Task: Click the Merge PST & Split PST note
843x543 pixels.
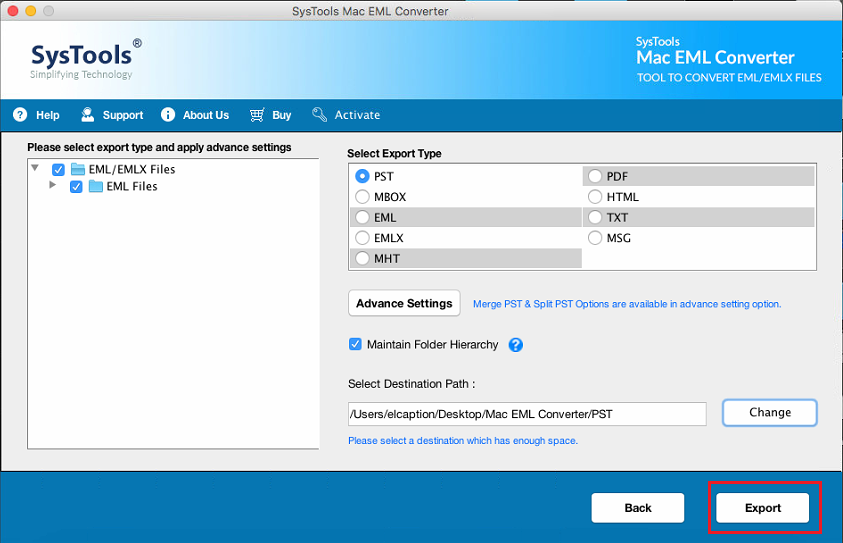Action: pos(627,304)
